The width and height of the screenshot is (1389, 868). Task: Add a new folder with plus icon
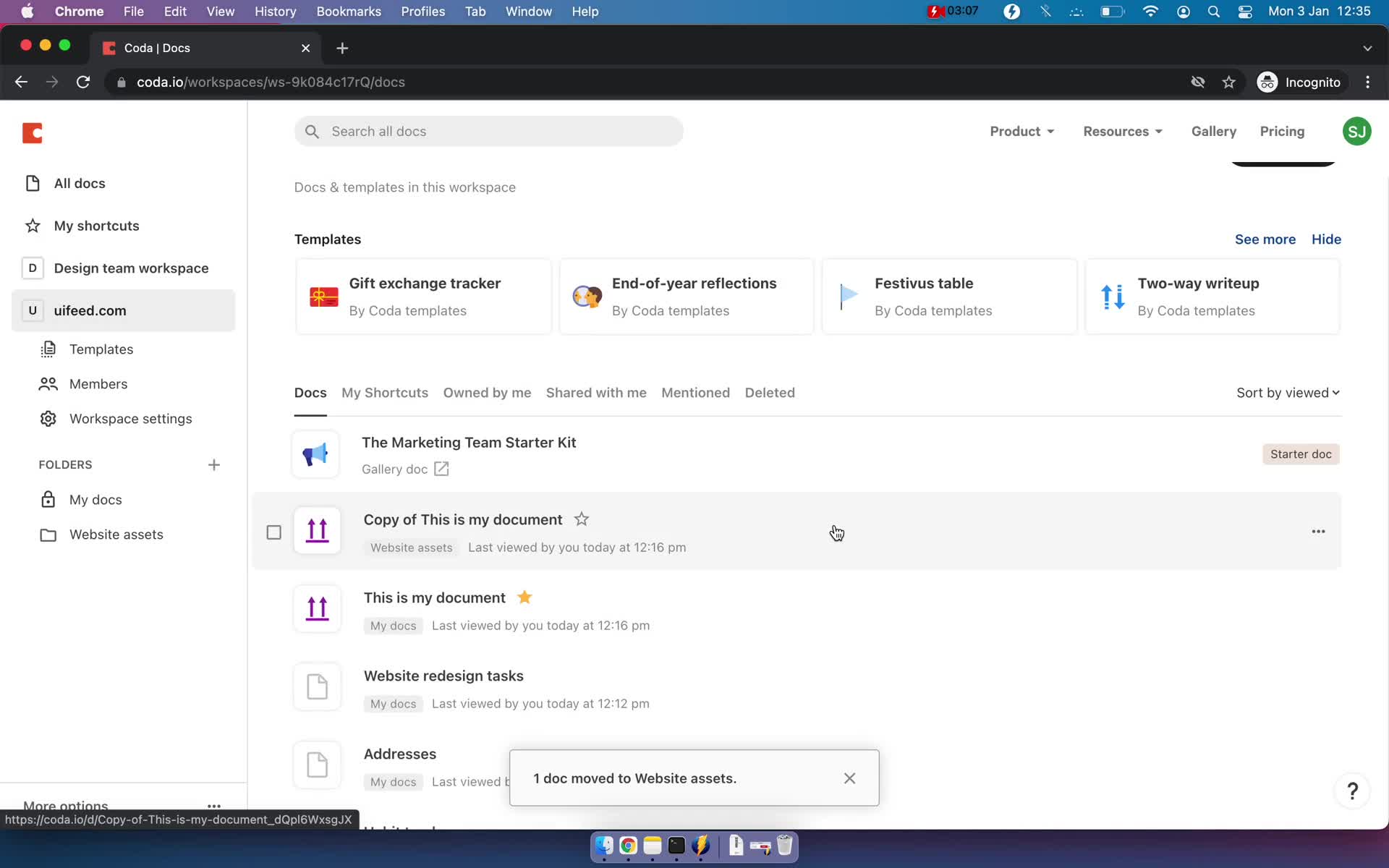tap(213, 464)
